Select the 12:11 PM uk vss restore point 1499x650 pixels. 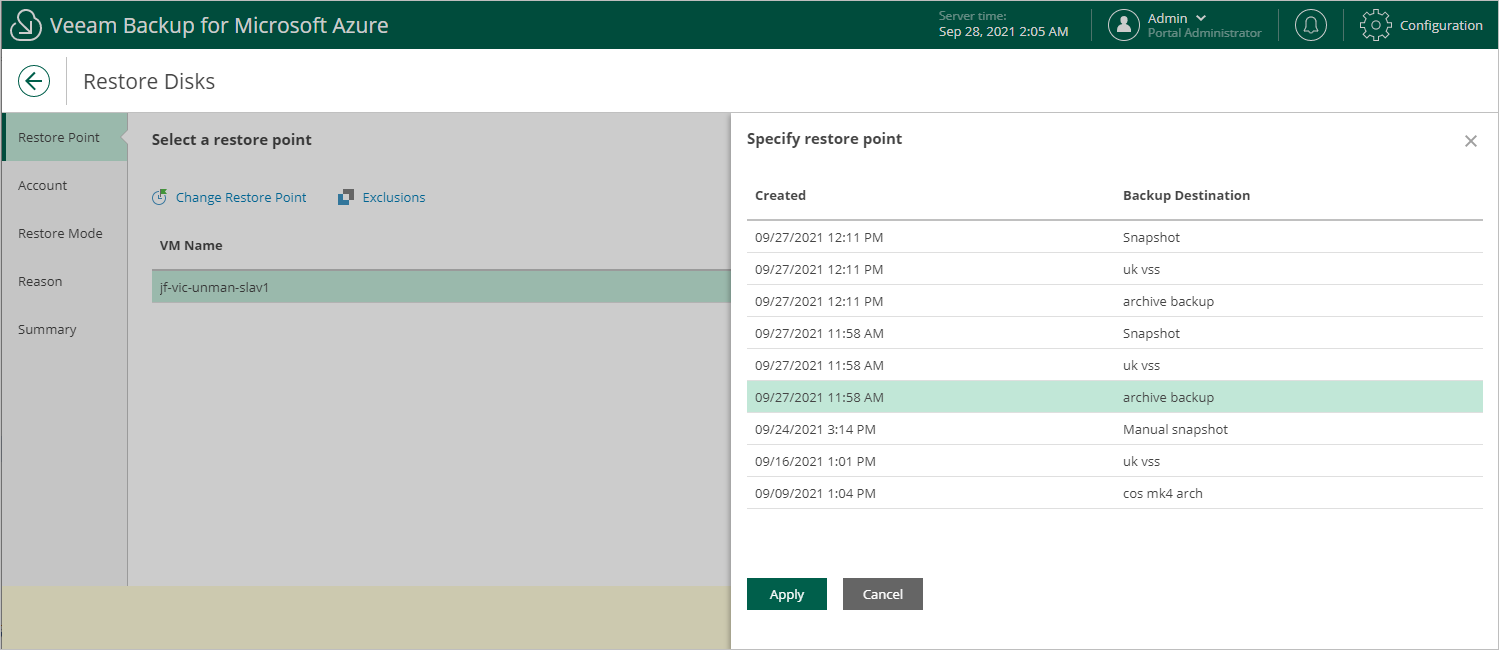pos(1115,269)
